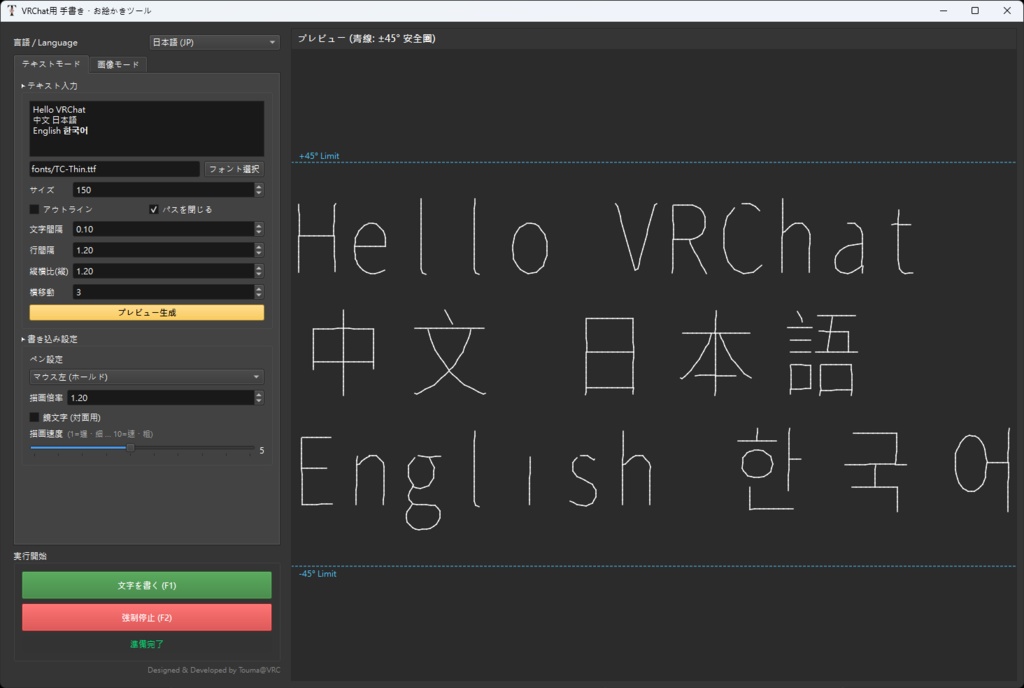This screenshot has height=688, width=1024.
Task: Switch to the 画像モード tab
Action: [117, 62]
